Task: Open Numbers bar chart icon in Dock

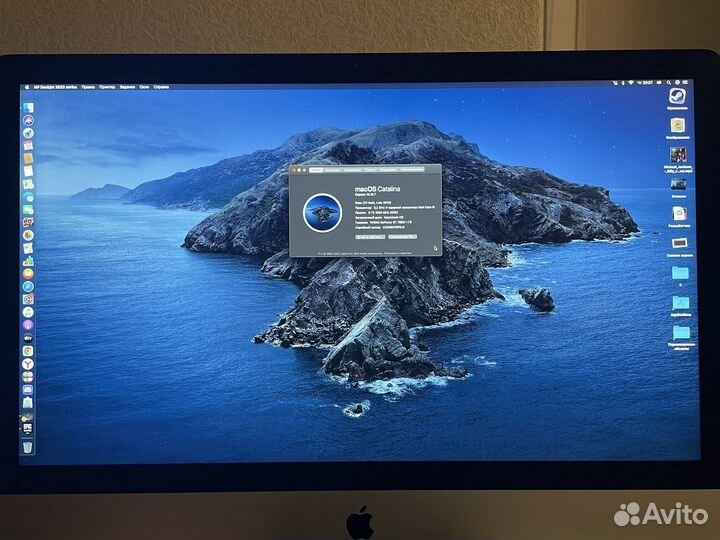Action: [x=28, y=261]
